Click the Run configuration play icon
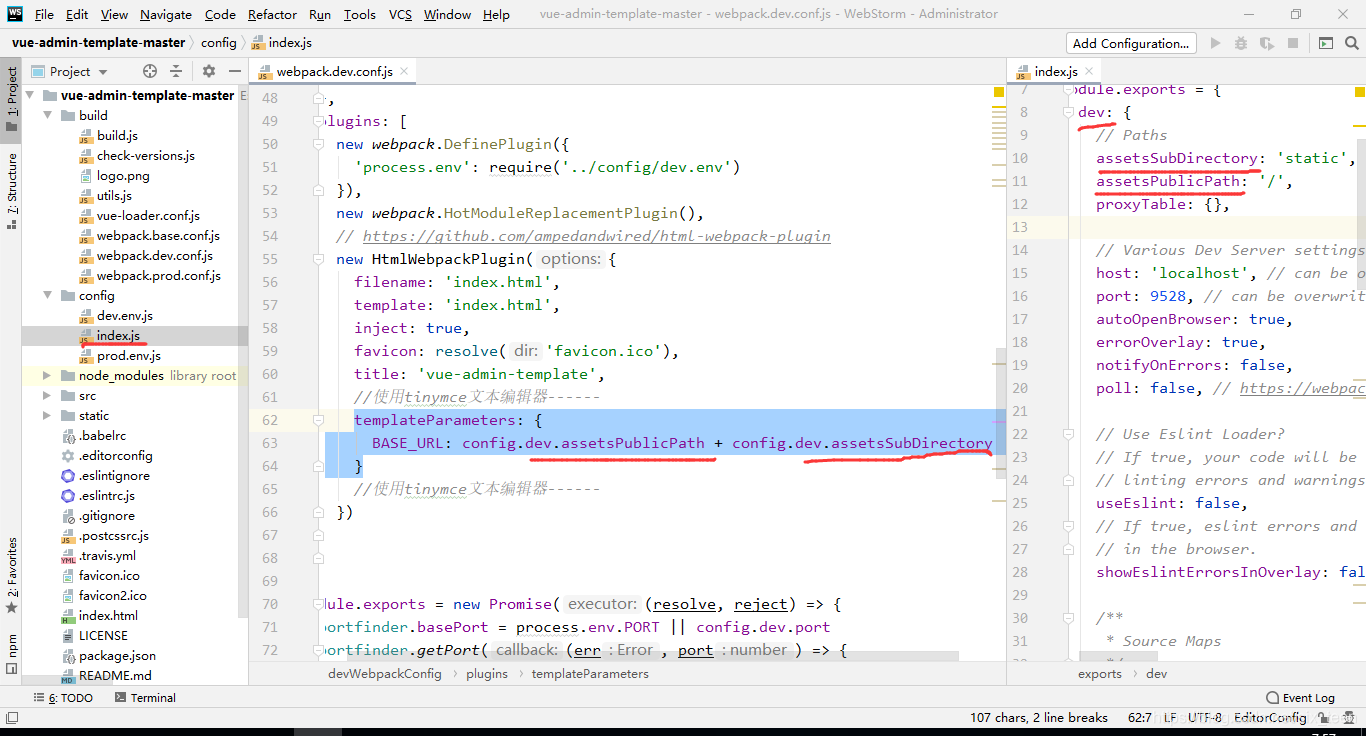 (1215, 43)
